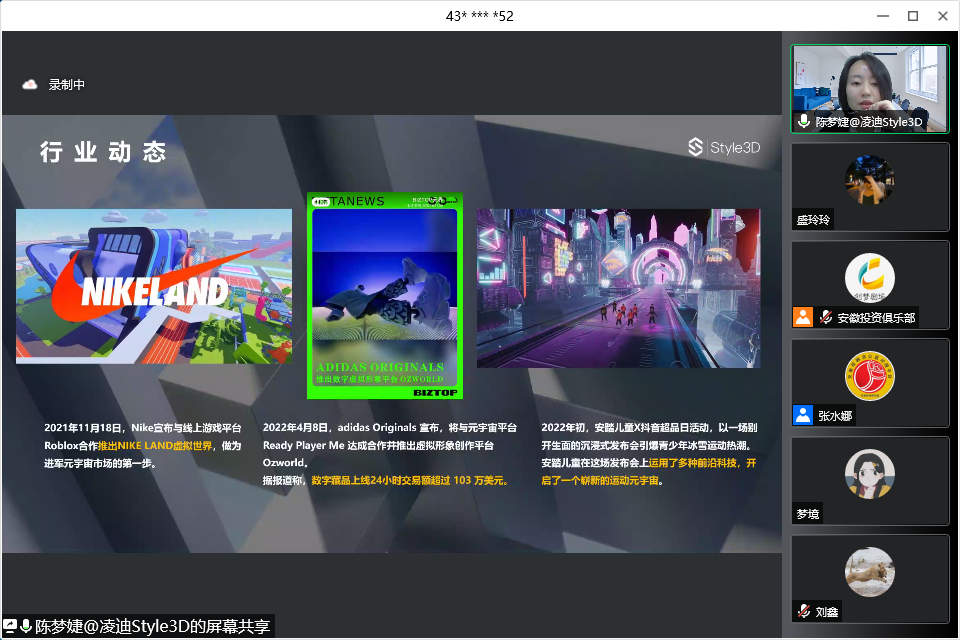Screen dimensions: 960x640
Task: Click blue person icon beside 张水娜
Action: click(x=803, y=415)
